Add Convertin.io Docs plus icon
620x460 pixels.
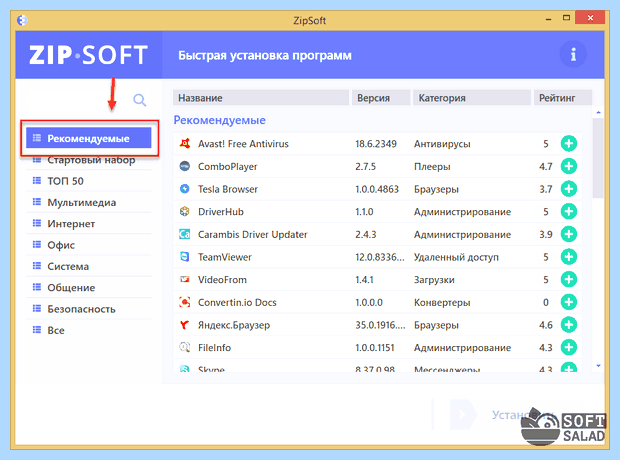(569, 302)
